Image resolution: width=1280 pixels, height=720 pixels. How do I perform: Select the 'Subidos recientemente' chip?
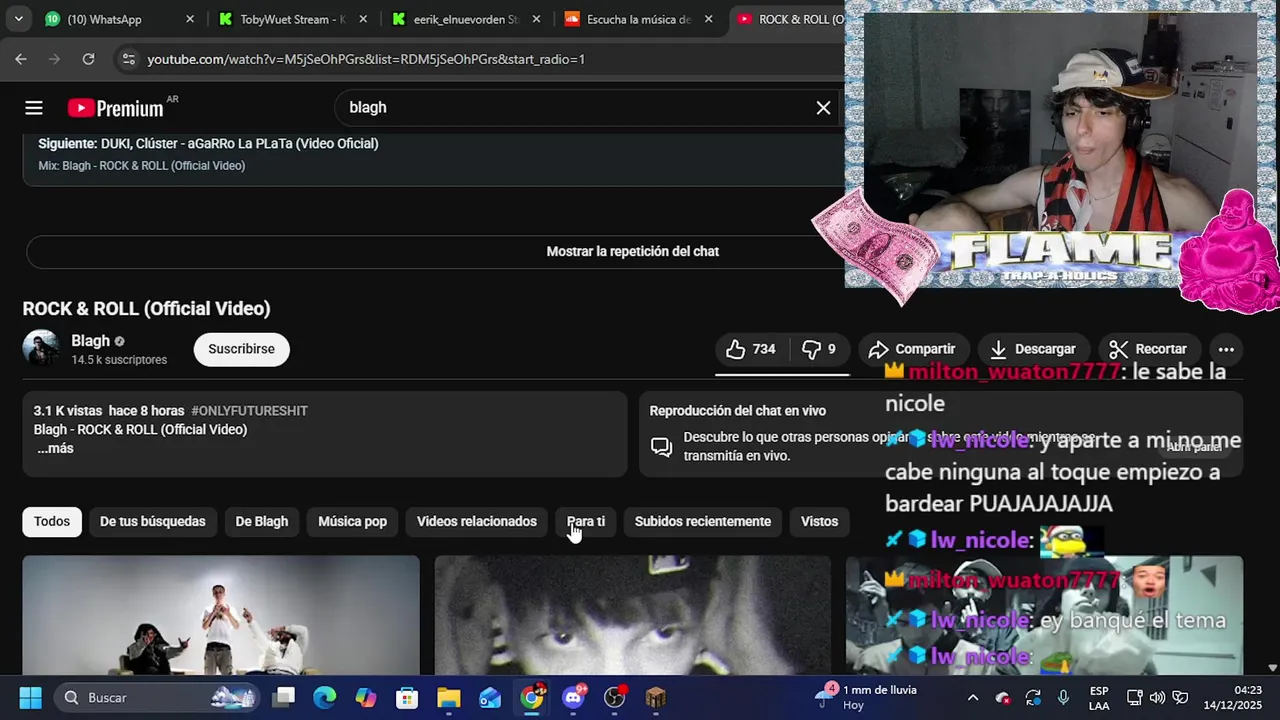coord(703,521)
